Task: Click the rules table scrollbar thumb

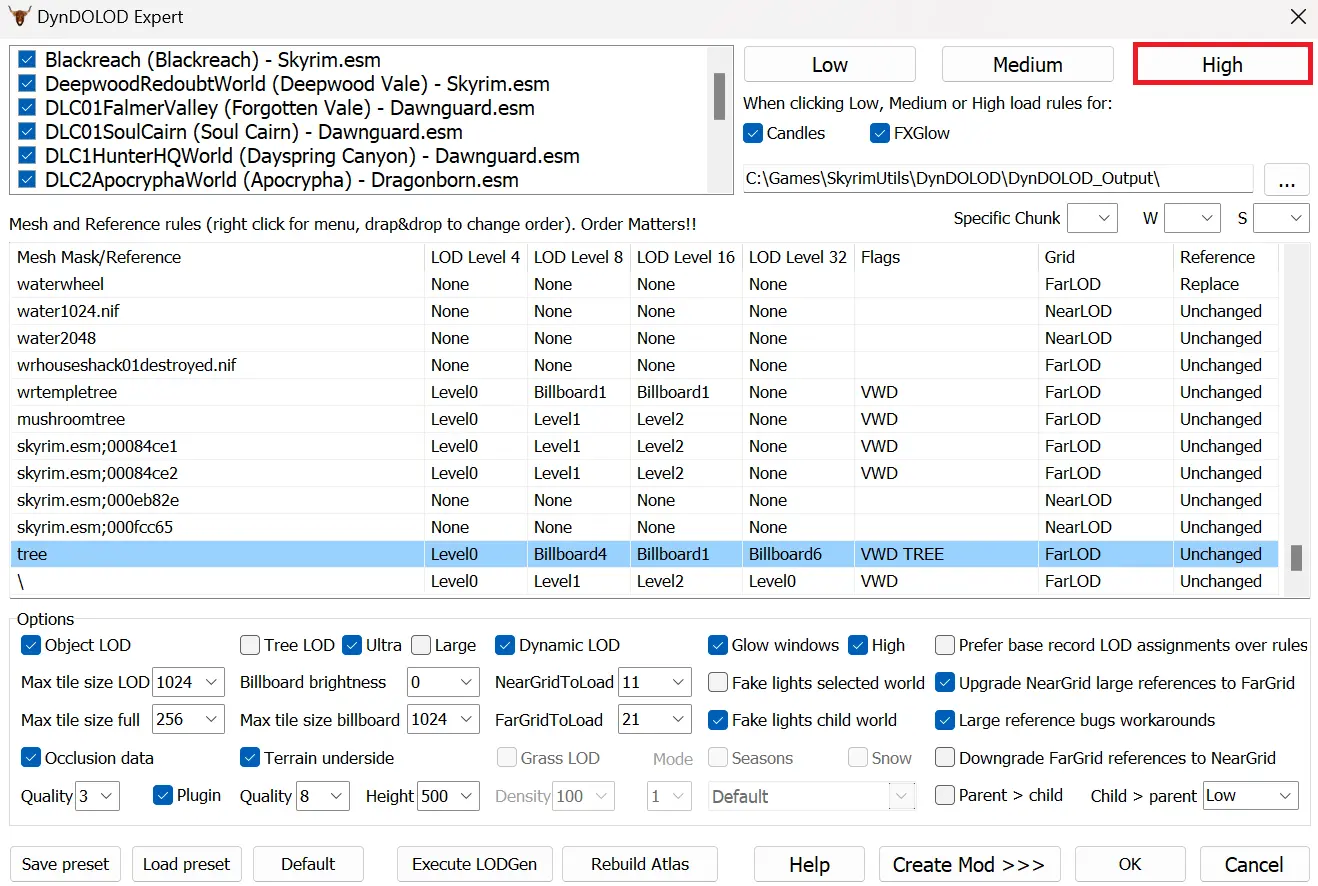Action: 1296,558
